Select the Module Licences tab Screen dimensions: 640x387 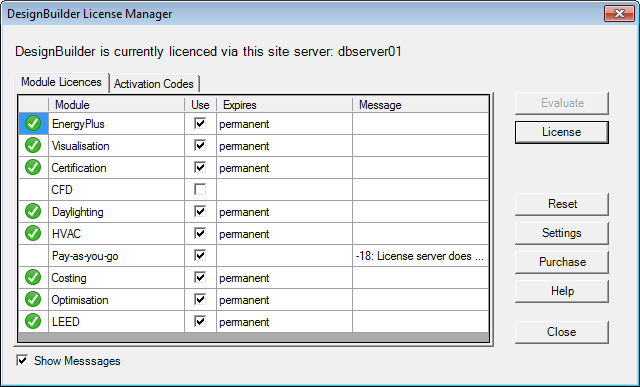61,82
